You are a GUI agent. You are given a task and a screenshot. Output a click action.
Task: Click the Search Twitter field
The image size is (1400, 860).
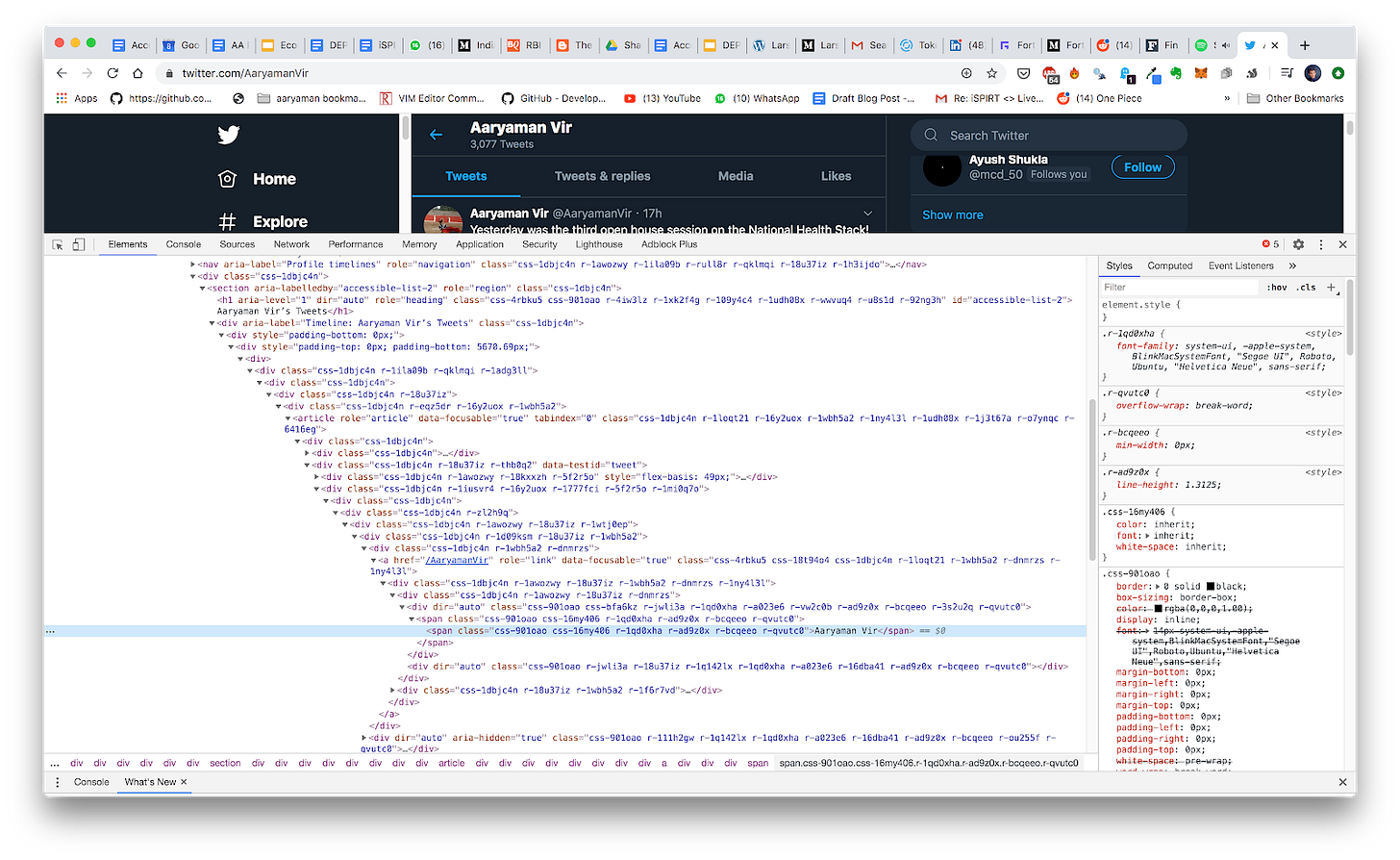click(1049, 136)
